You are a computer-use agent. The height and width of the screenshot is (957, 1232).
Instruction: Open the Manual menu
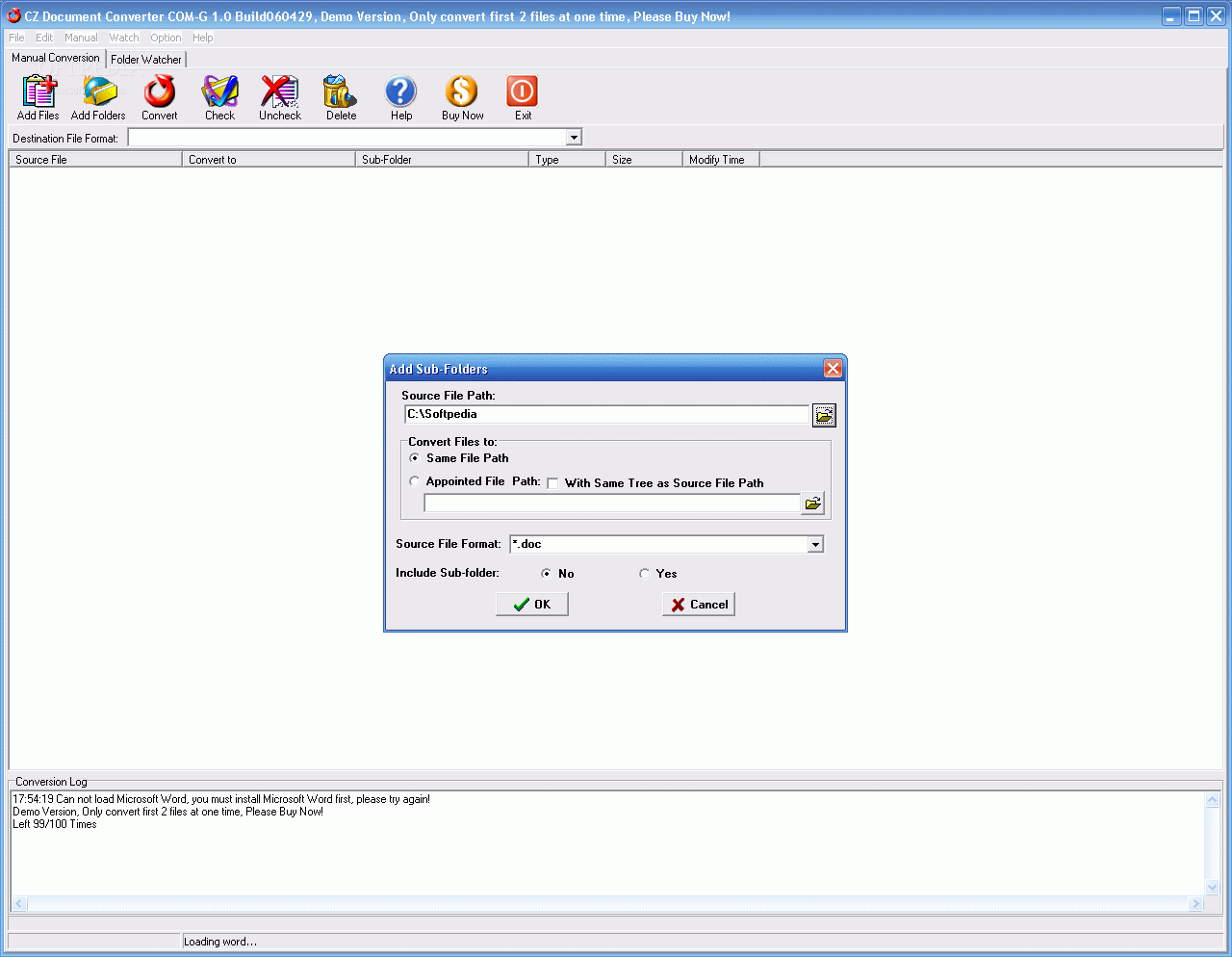point(81,38)
